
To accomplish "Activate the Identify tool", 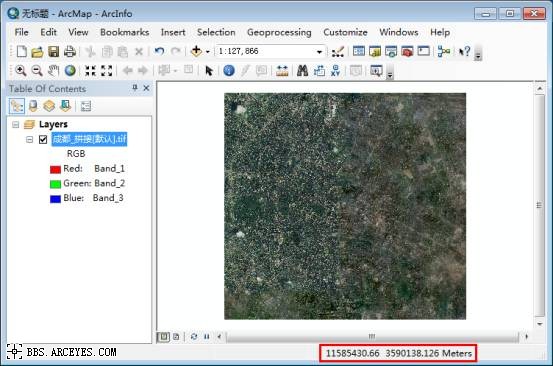I will pyautogui.click(x=229, y=71).
